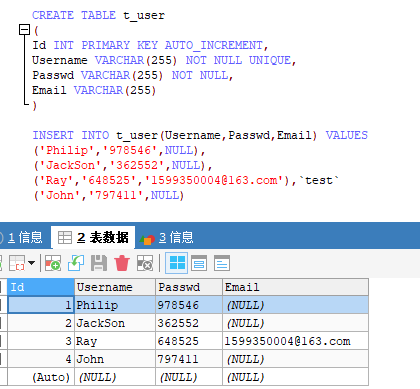Click John's (NULL) email cell
This screenshot has height=389, width=420.
(296, 359)
